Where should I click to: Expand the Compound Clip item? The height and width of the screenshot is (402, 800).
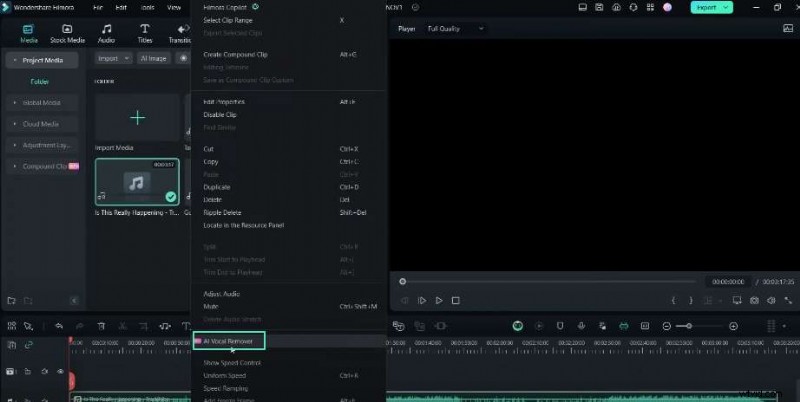[x=15, y=166]
